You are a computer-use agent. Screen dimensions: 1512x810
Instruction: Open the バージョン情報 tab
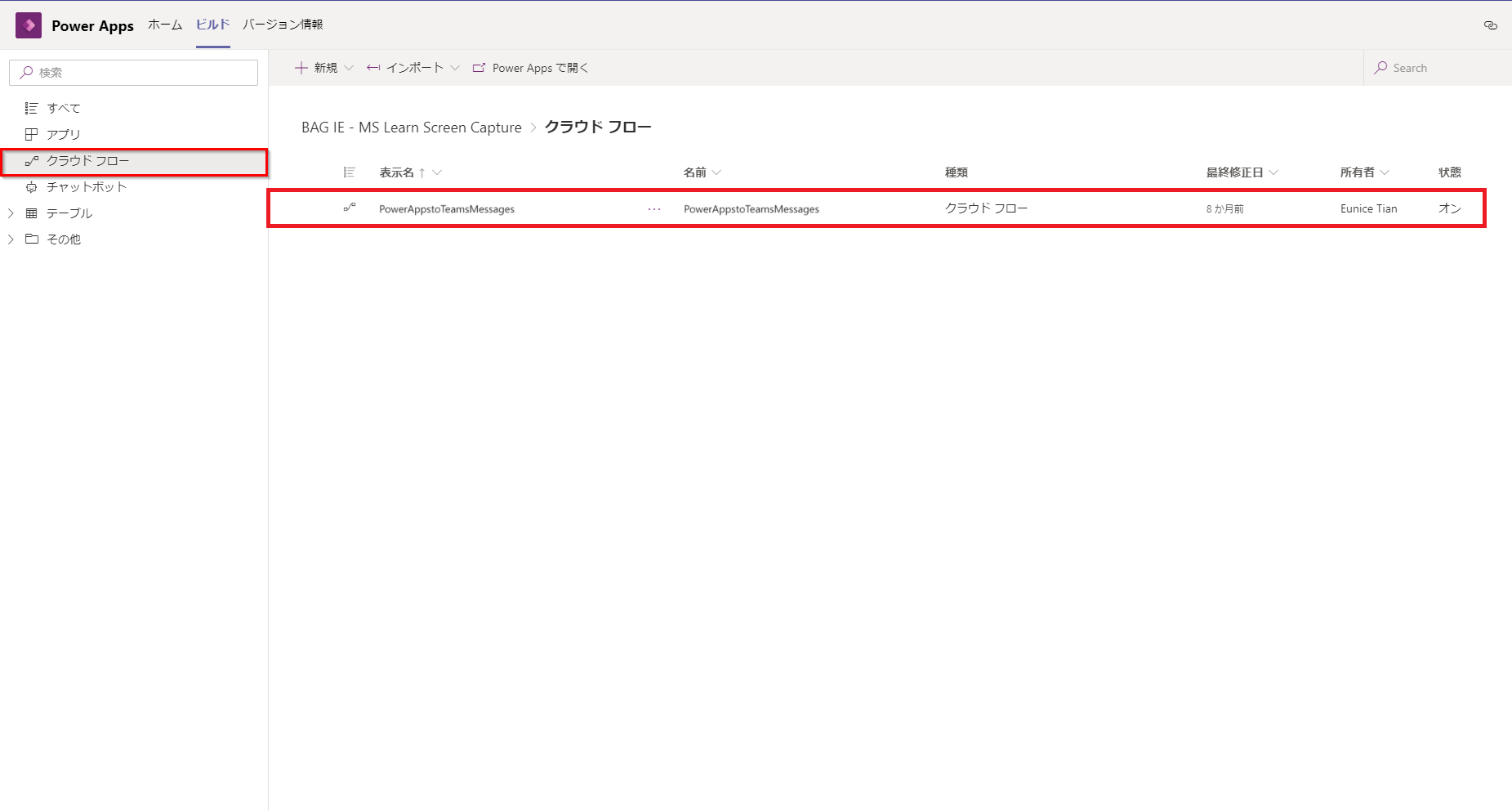(283, 25)
